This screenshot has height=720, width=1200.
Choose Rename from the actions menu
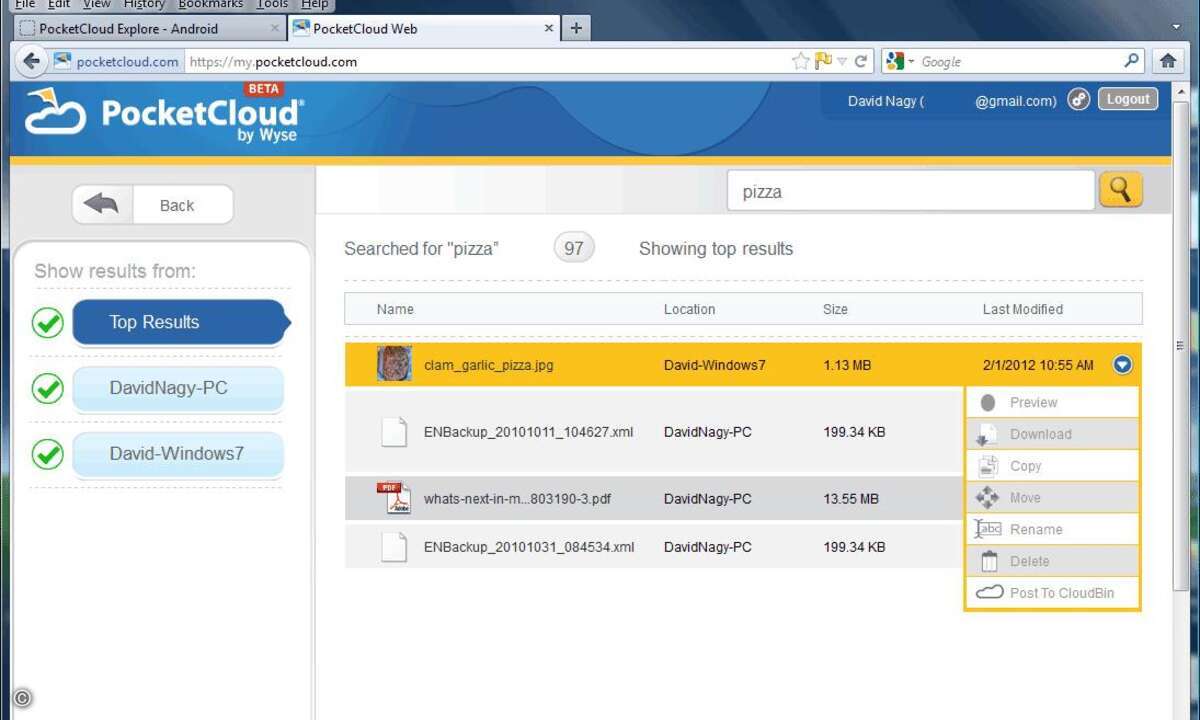[x=1052, y=530]
